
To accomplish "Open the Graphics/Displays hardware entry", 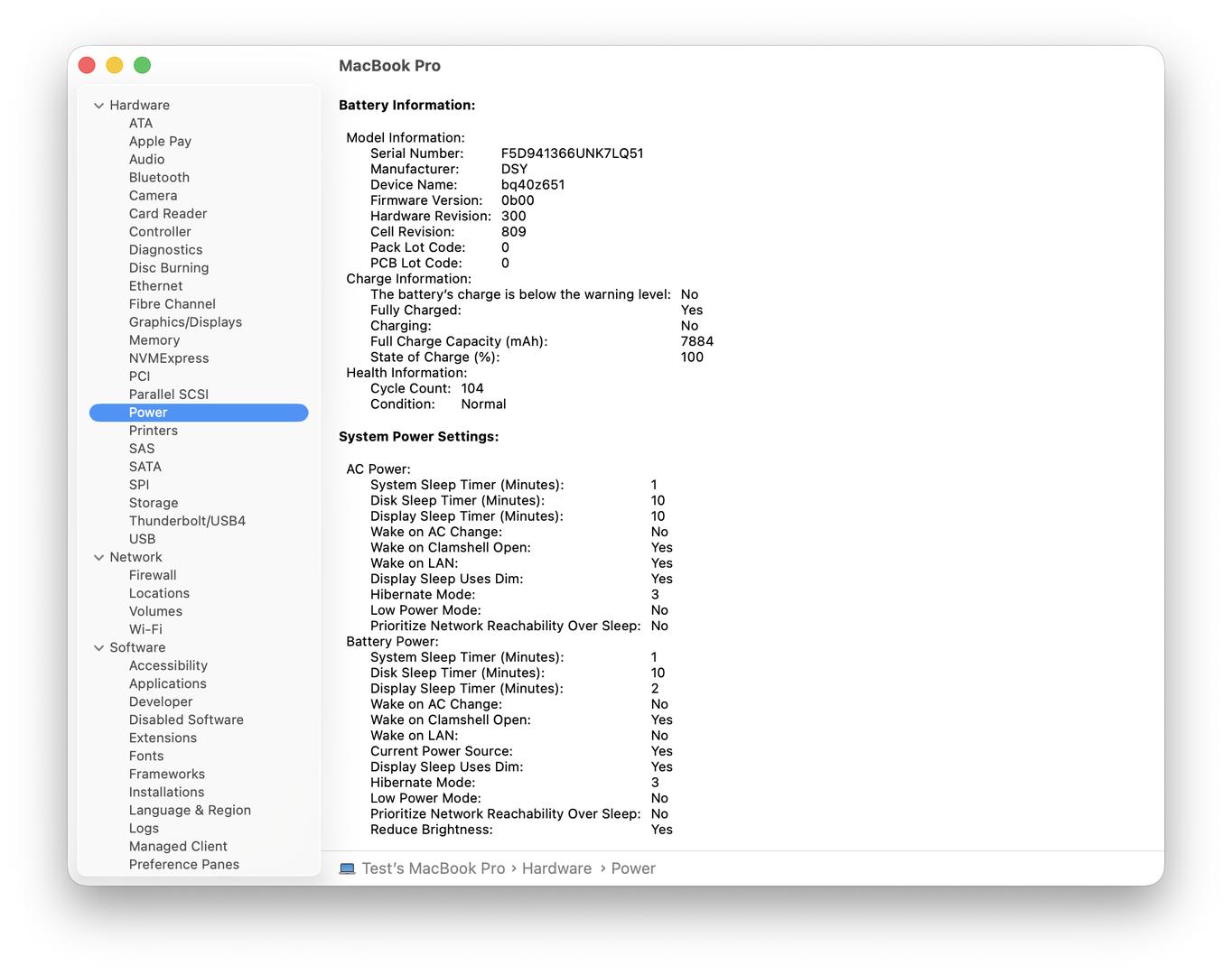I will click(185, 322).
